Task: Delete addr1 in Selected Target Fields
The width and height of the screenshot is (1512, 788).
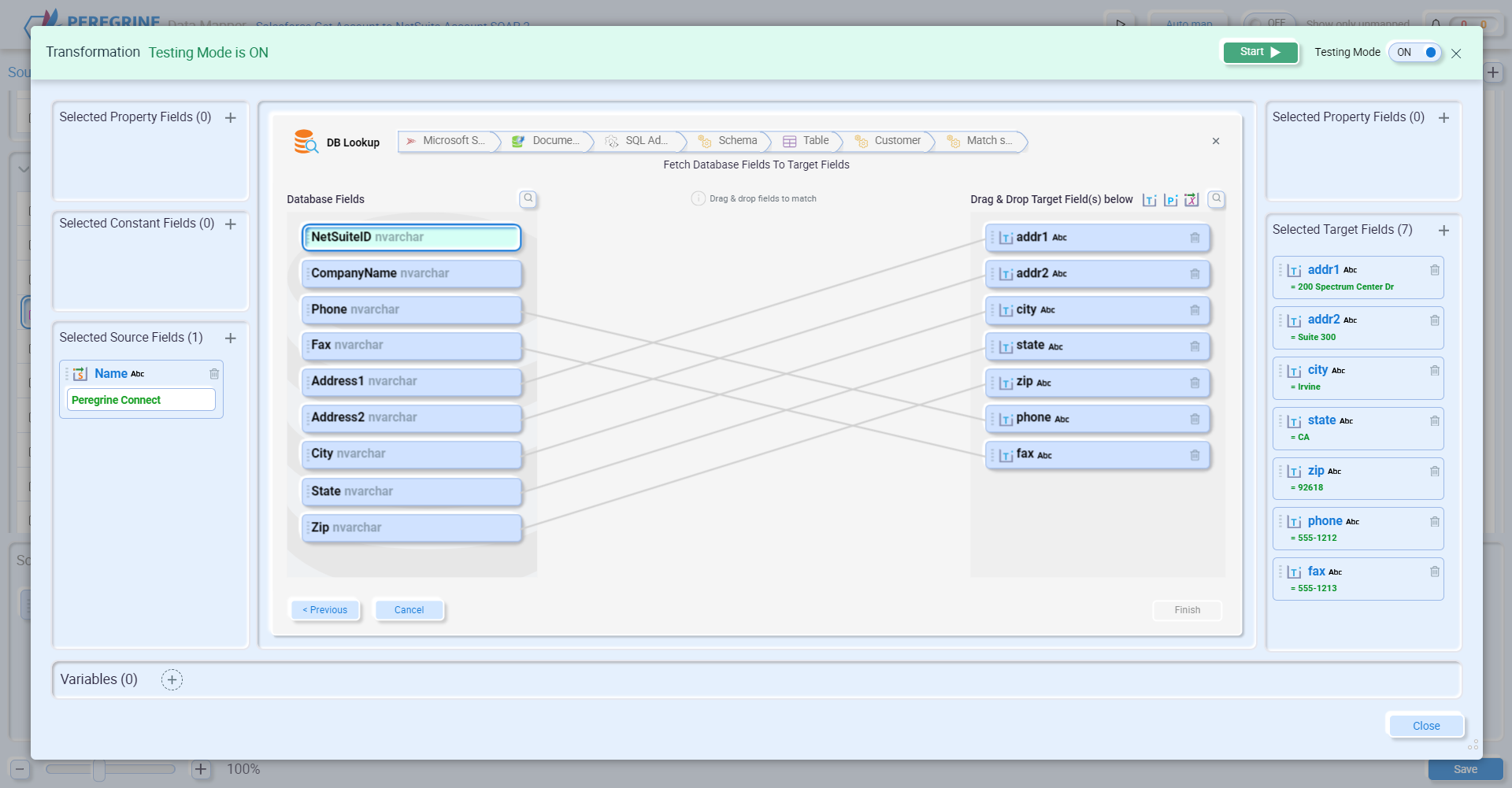Action: 1435,270
